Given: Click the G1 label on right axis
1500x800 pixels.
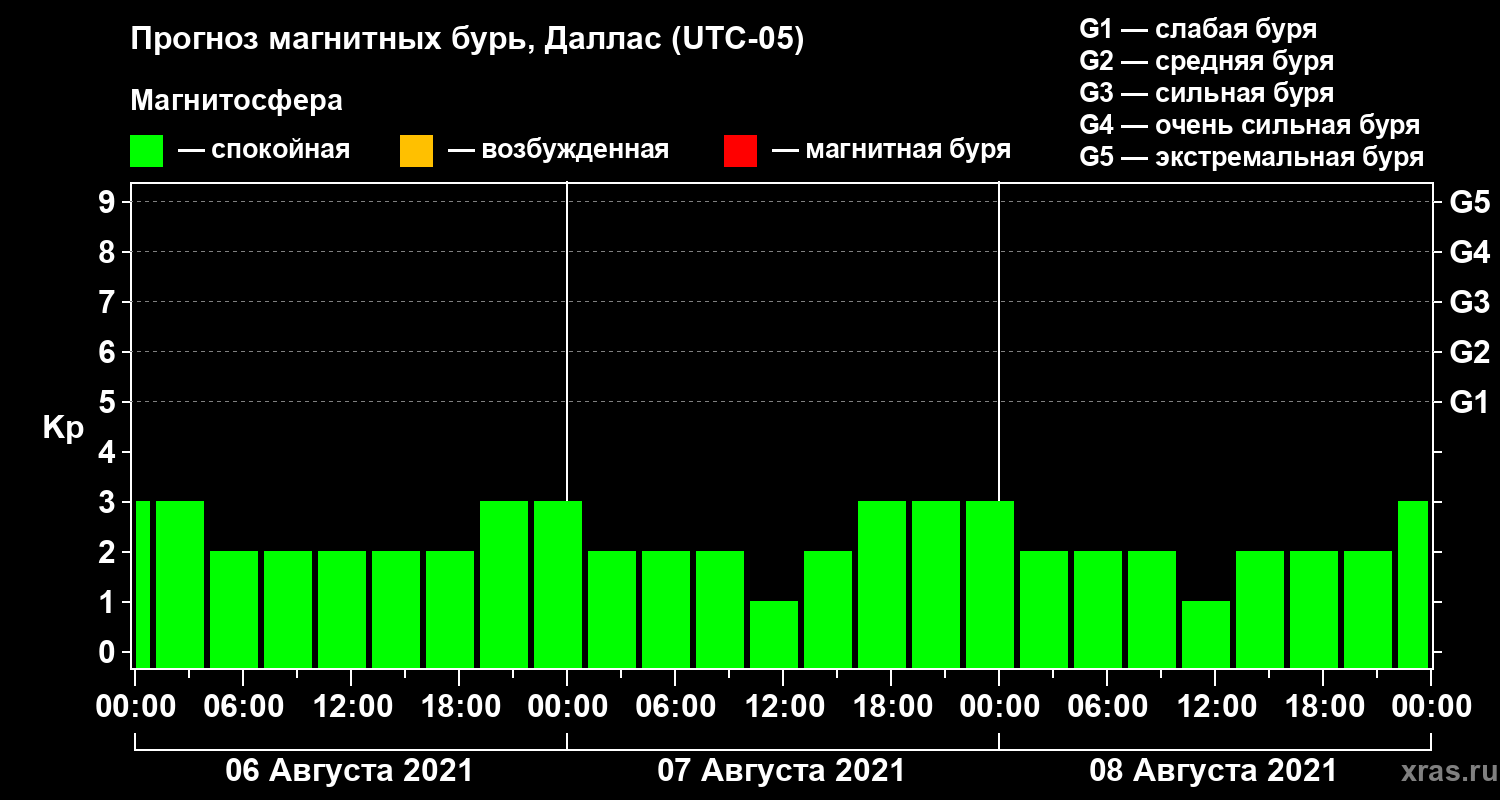Looking at the screenshot, I should click(1470, 402).
